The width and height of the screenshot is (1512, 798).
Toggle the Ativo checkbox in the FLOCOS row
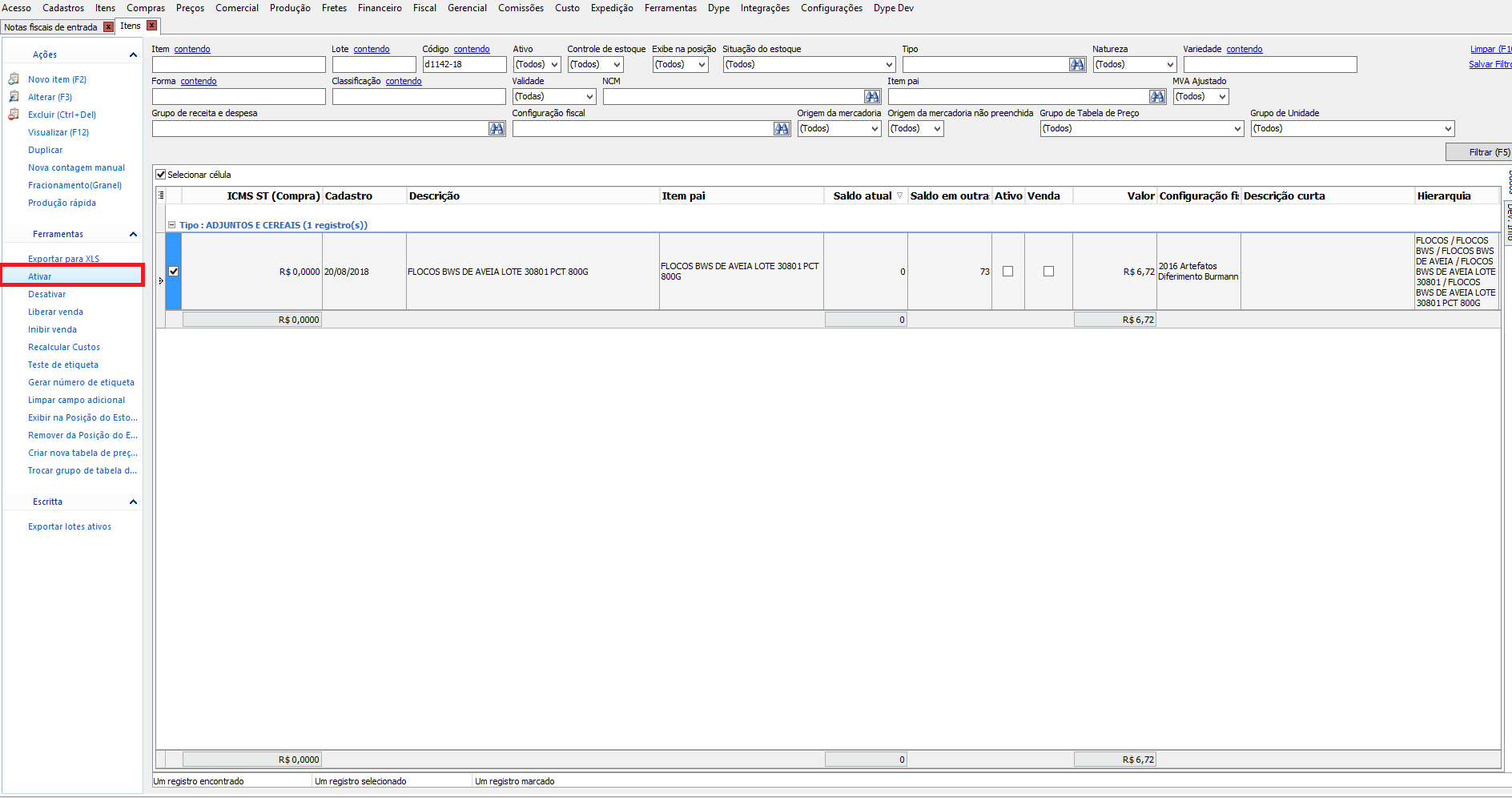click(1008, 272)
